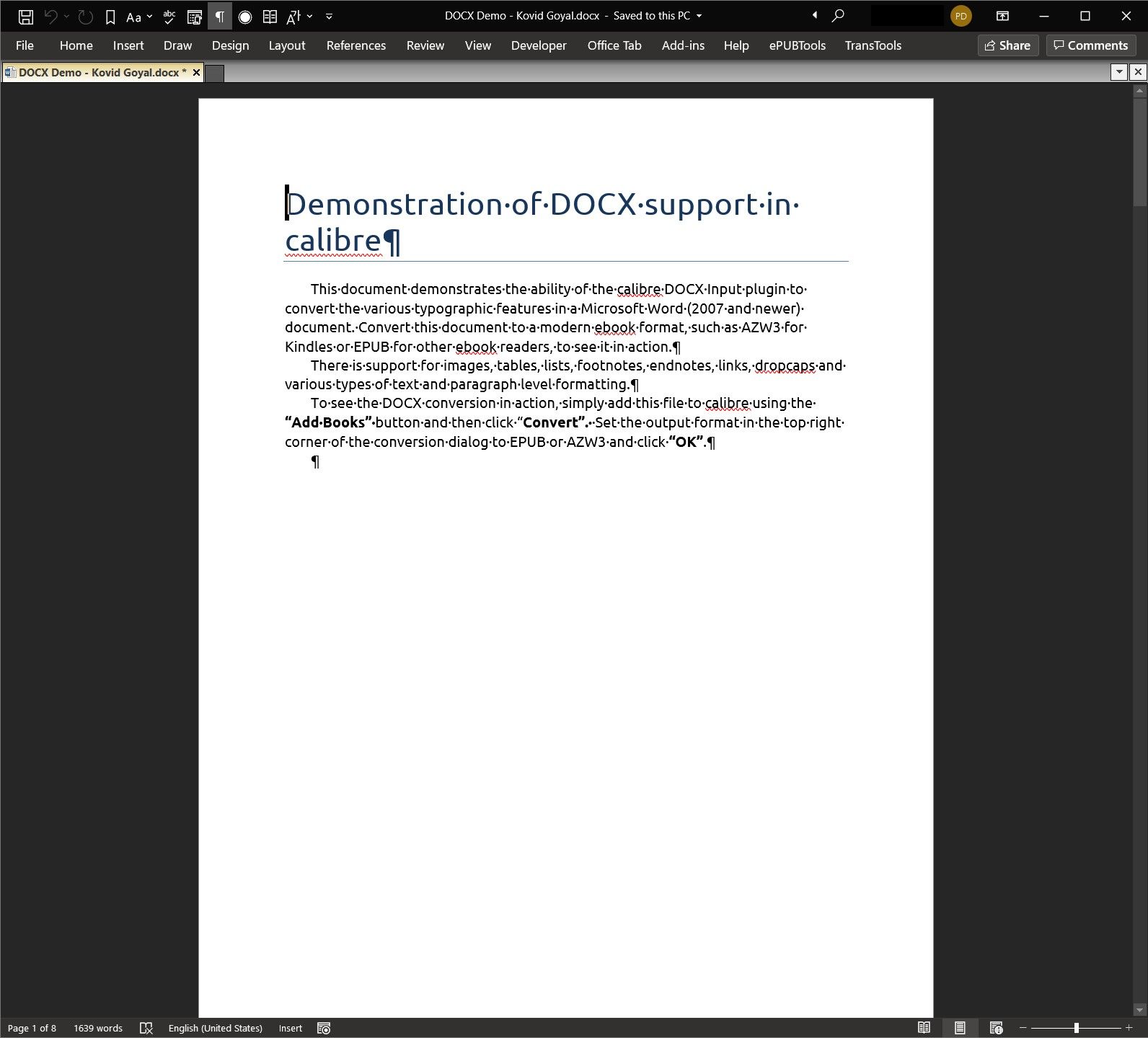The height and width of the screenshot is (1038, 1148).
Task: Click the back arrow near search
Action: pos(815,15)
